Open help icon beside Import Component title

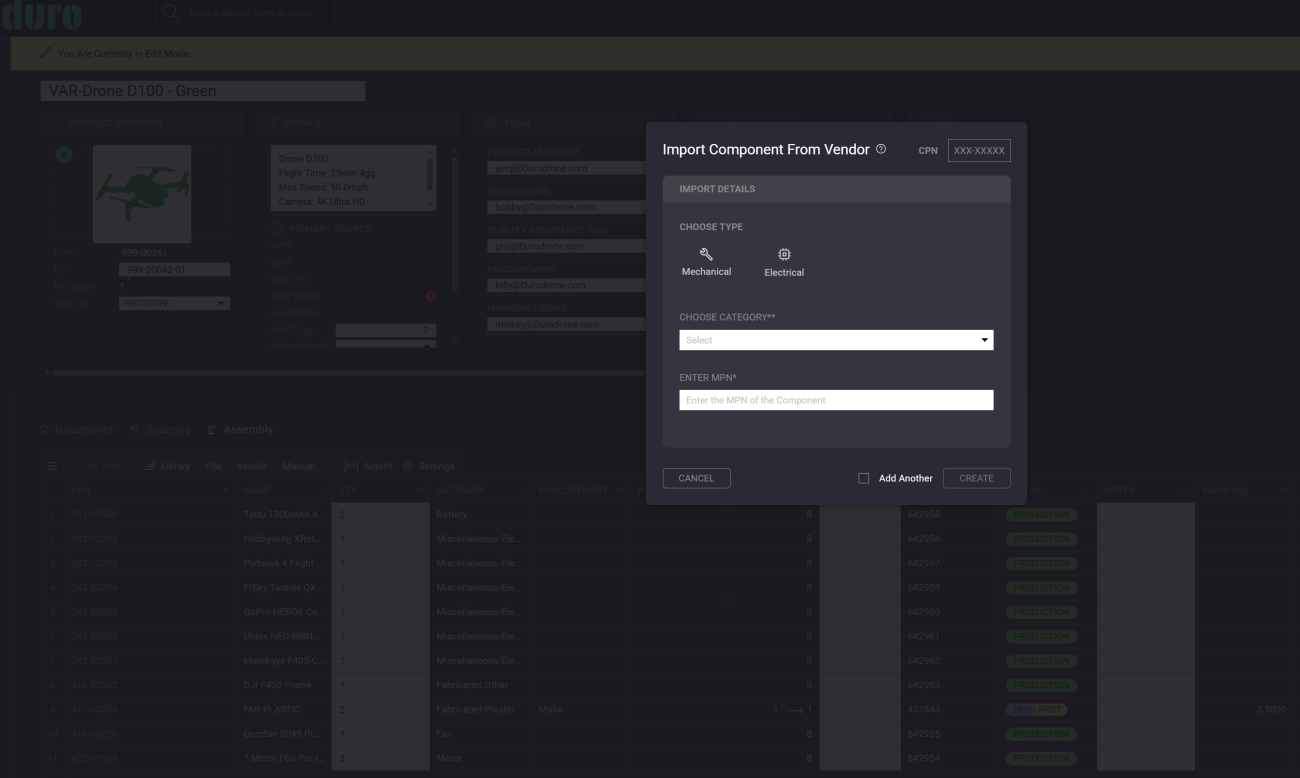(881, 149)
